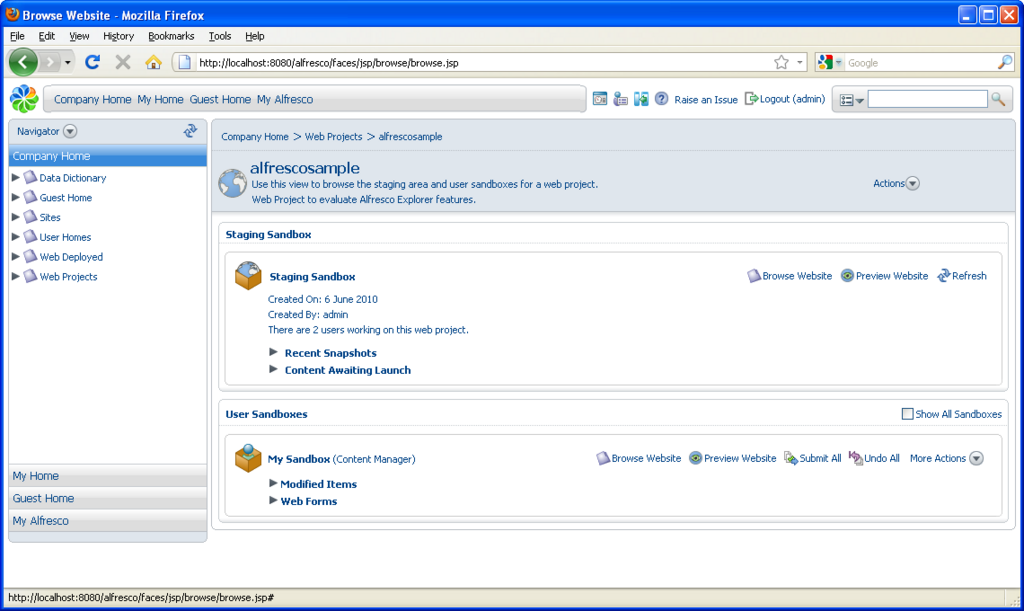Expand the Web Forms section
1024x611 pixels.
pos(274,501)
